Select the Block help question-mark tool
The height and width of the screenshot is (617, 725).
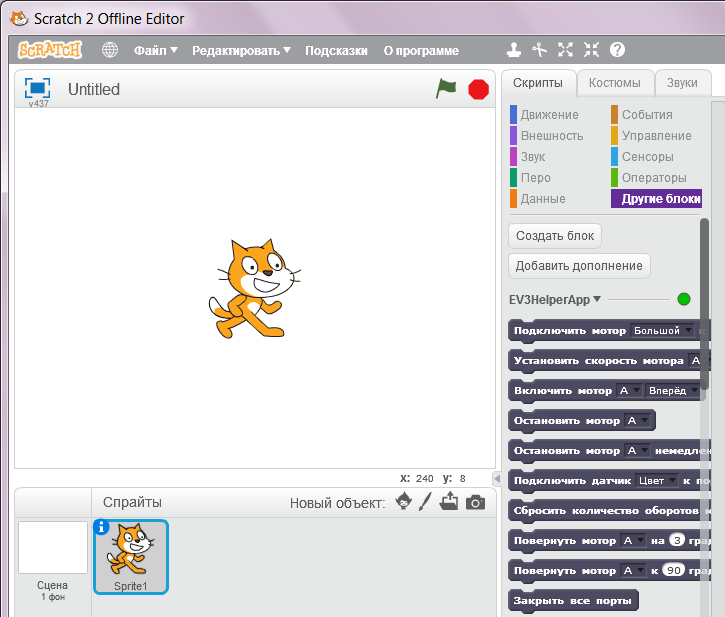coord(617,49)
